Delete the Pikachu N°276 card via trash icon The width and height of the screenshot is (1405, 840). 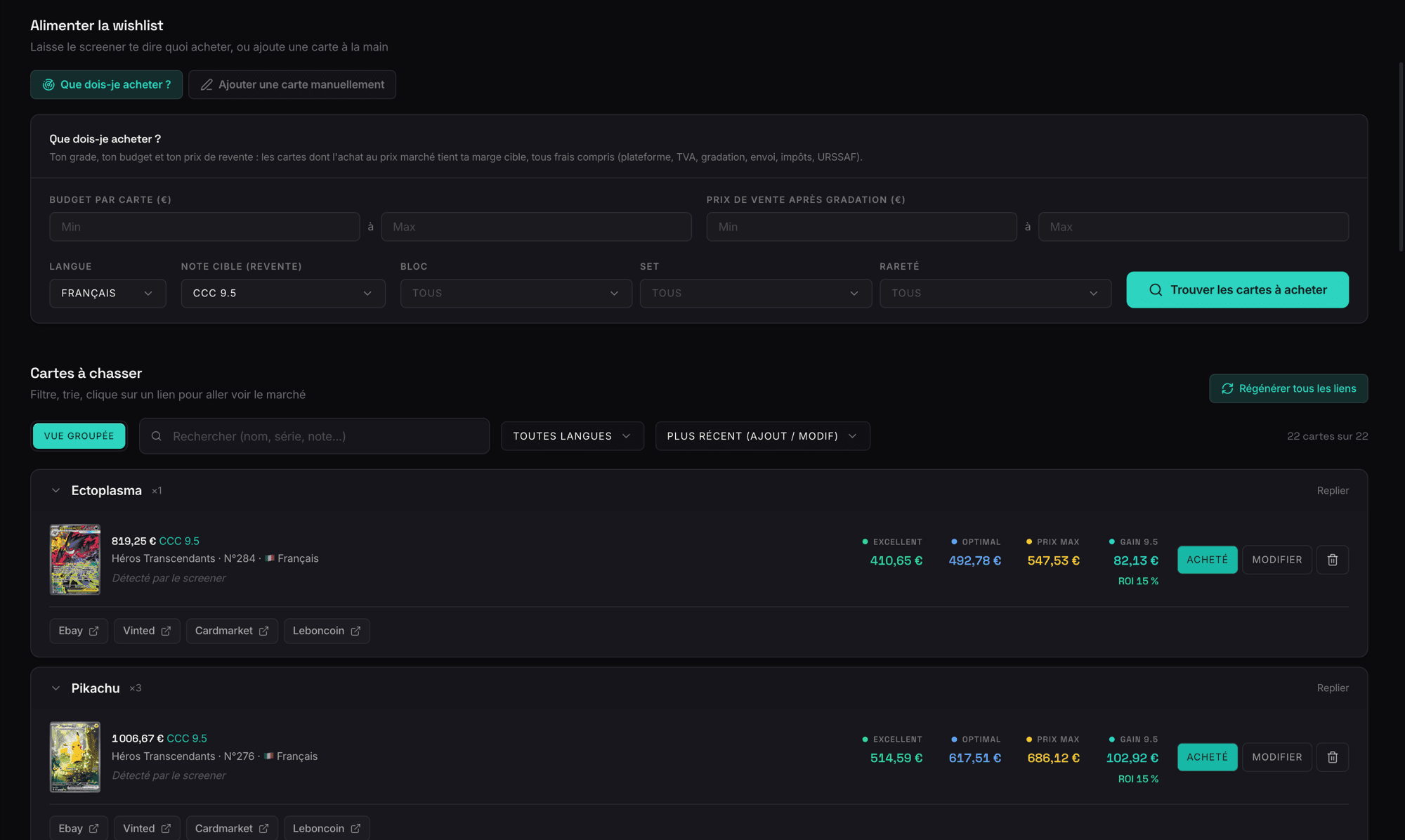point(1332,757)
